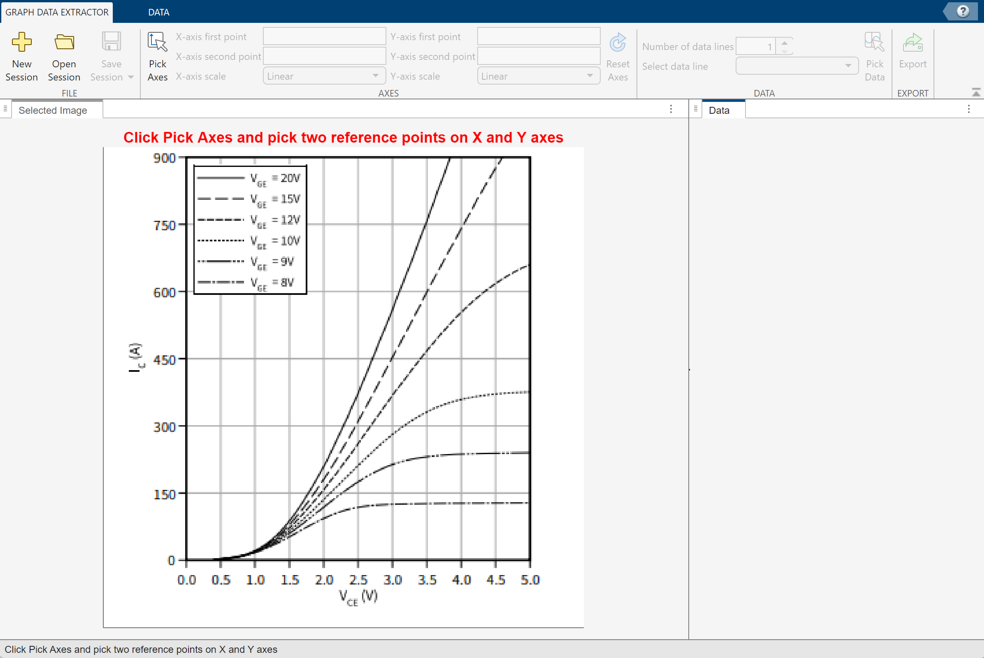The height and width of the screenshot is (658, 984).
Task: Open the Help question mark icon
Action: 962,11
